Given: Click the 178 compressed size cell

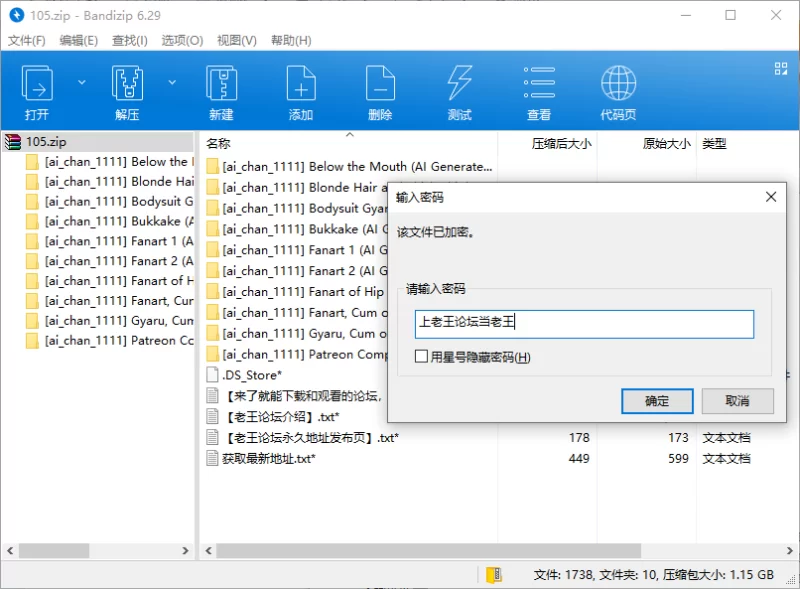Looking at the screenshot, I should pyautogui.click(x=579, y=438).
